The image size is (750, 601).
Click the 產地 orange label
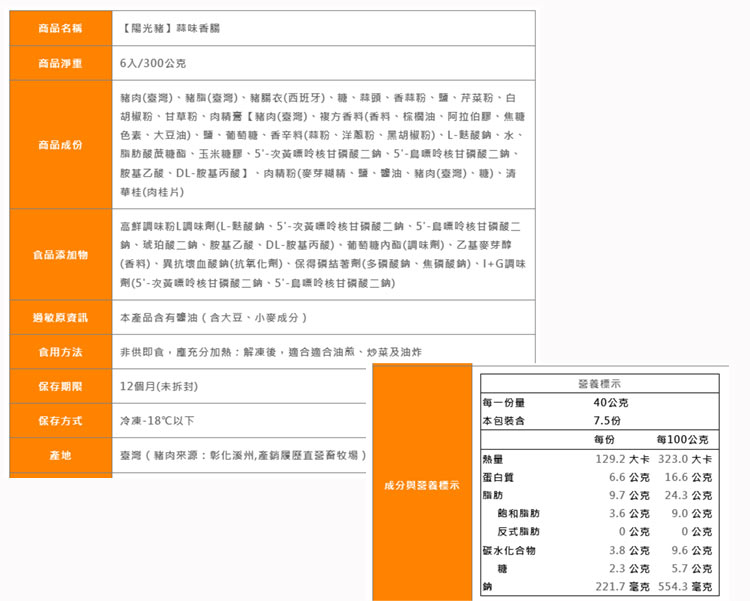(60, 456)
